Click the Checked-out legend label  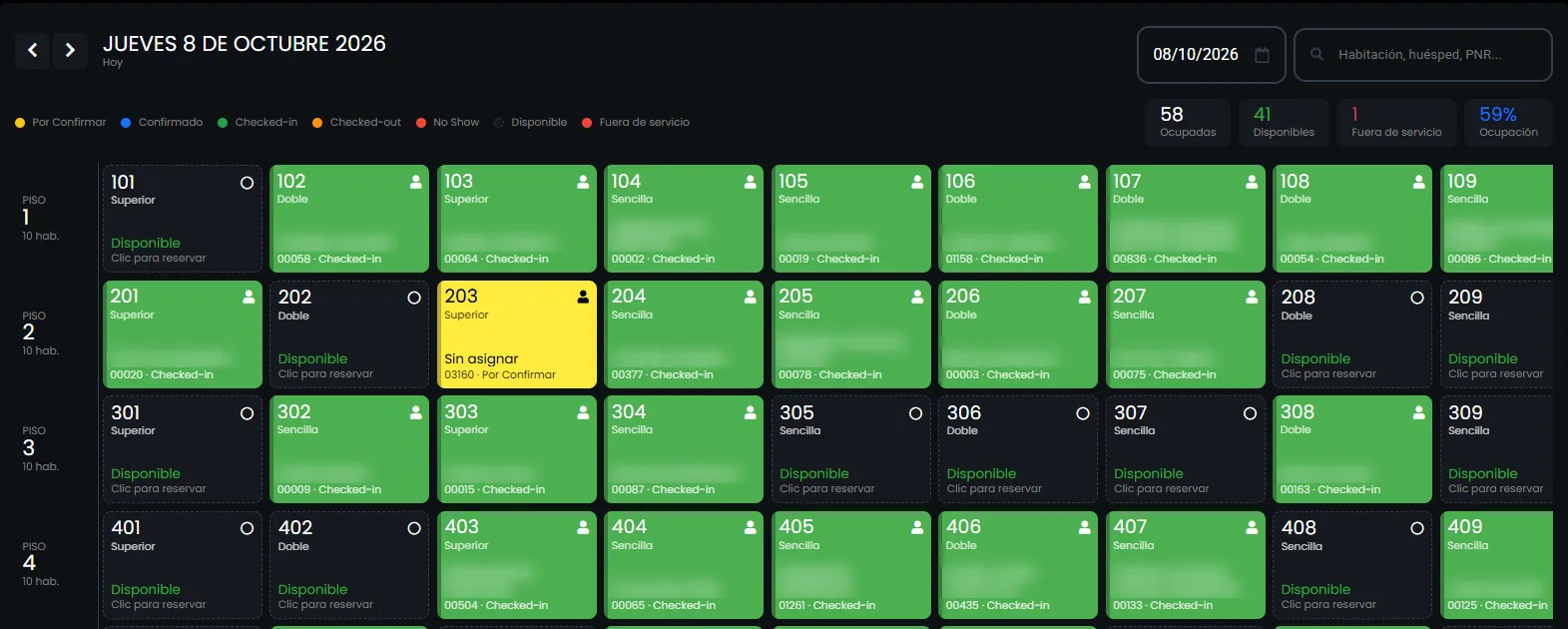click(365, 123)
